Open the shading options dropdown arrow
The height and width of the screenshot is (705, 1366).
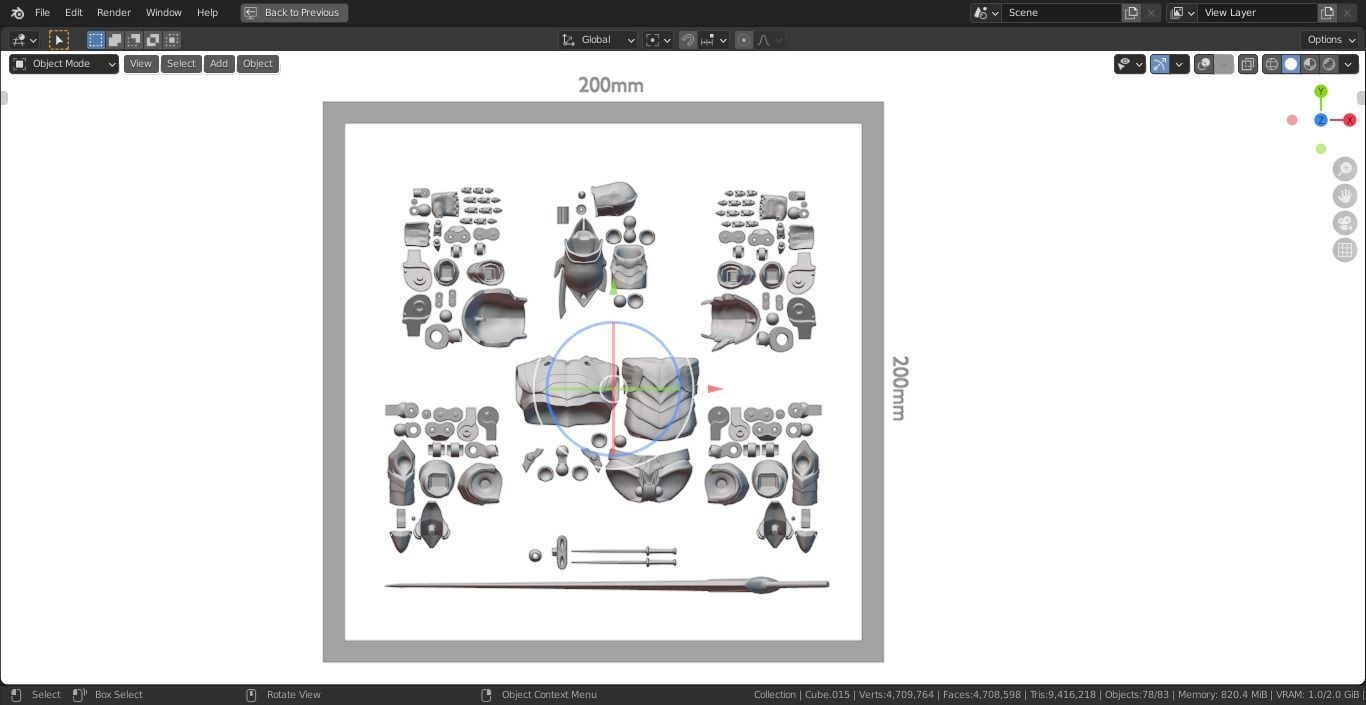1348,64
